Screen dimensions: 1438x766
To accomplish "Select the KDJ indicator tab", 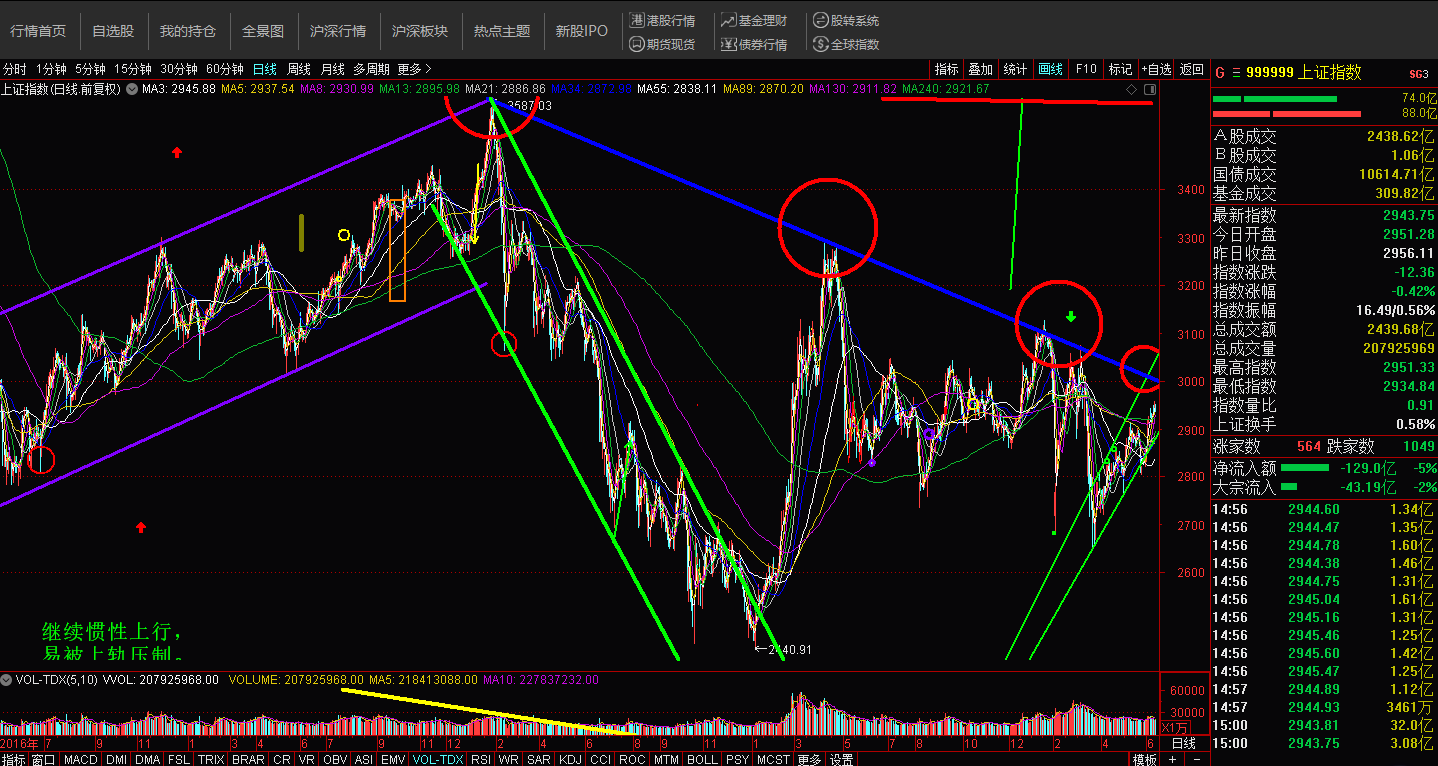I will coord(571,759).
